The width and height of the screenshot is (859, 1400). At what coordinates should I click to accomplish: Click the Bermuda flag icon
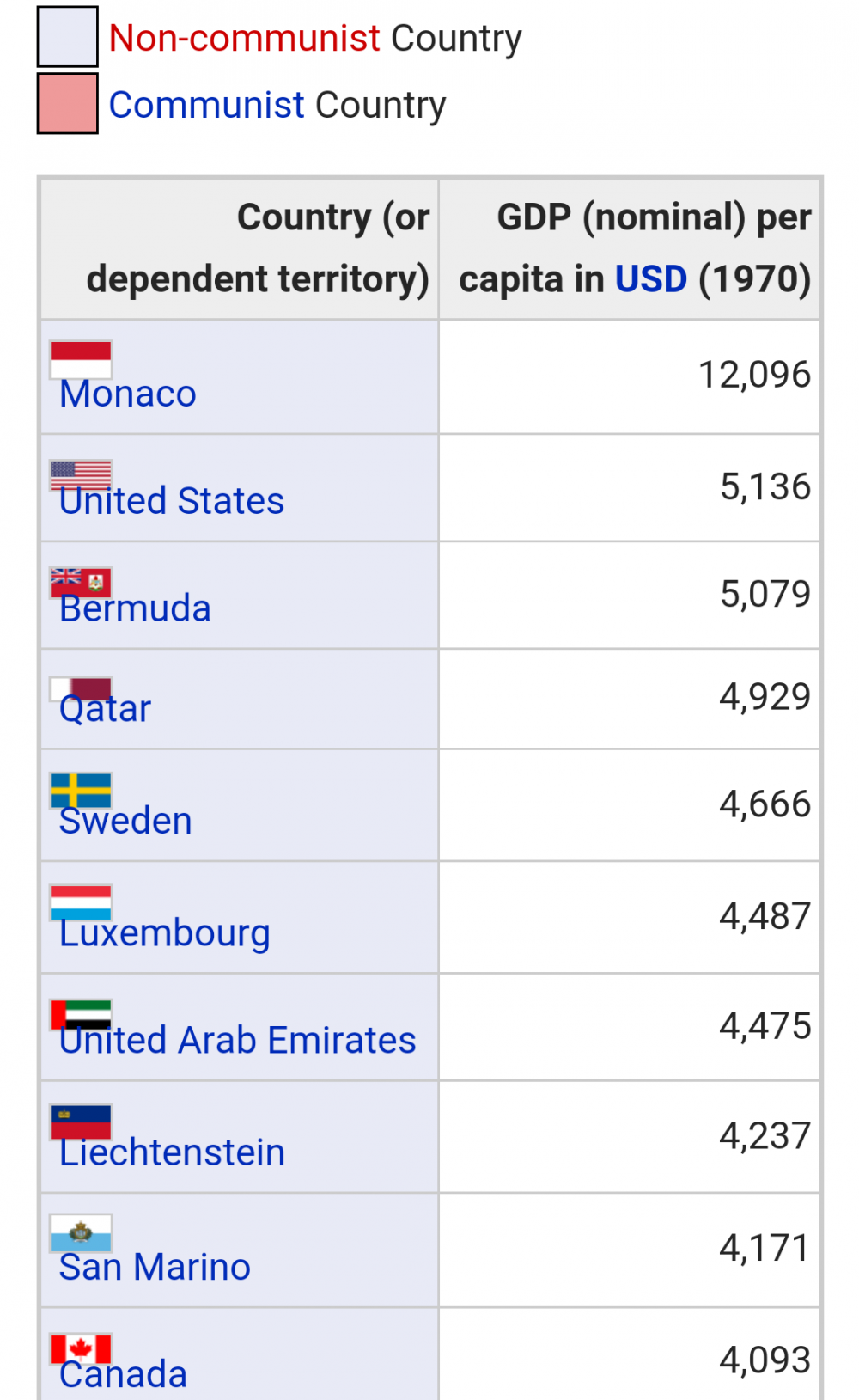81,581
